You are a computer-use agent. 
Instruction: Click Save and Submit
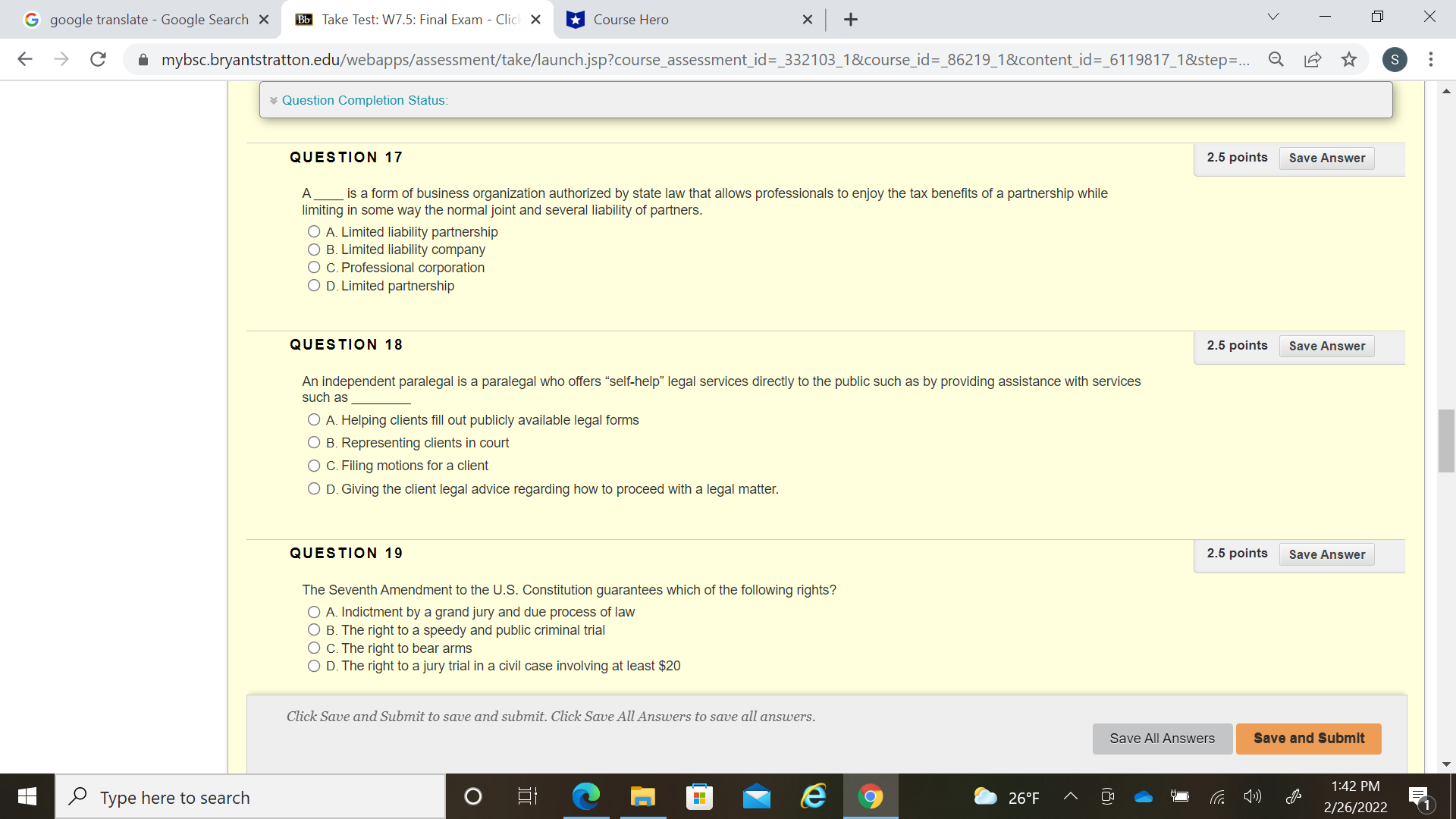click(1307, 738)
